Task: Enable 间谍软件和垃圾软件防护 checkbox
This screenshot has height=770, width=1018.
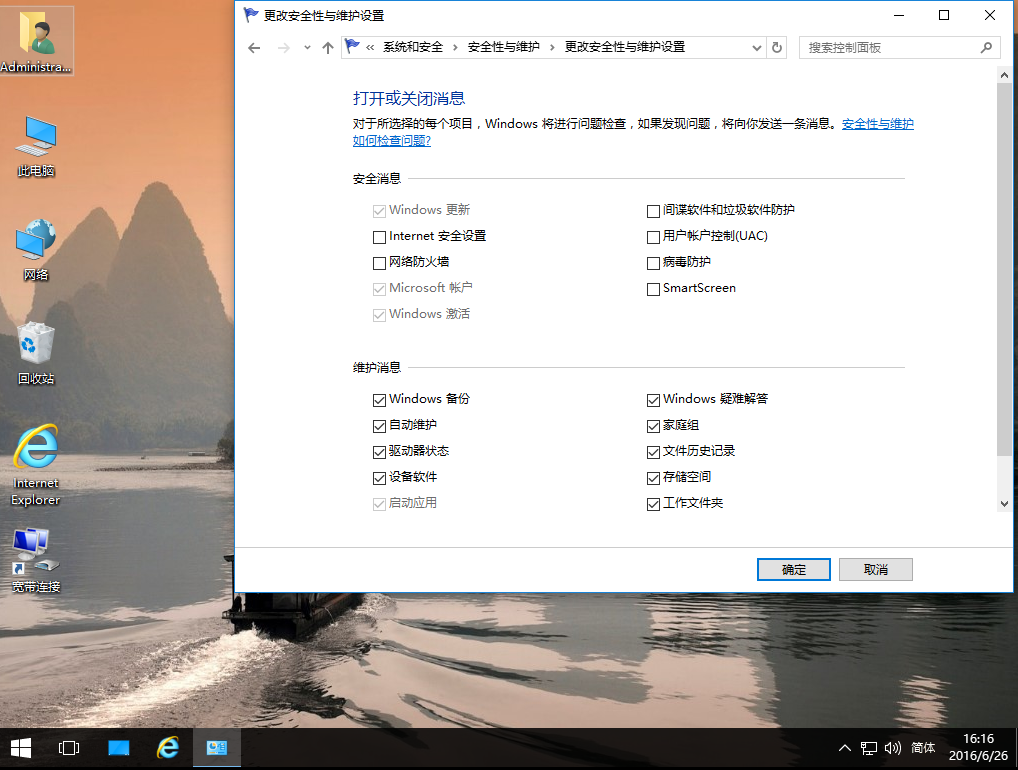Action: tap(654, 211)
